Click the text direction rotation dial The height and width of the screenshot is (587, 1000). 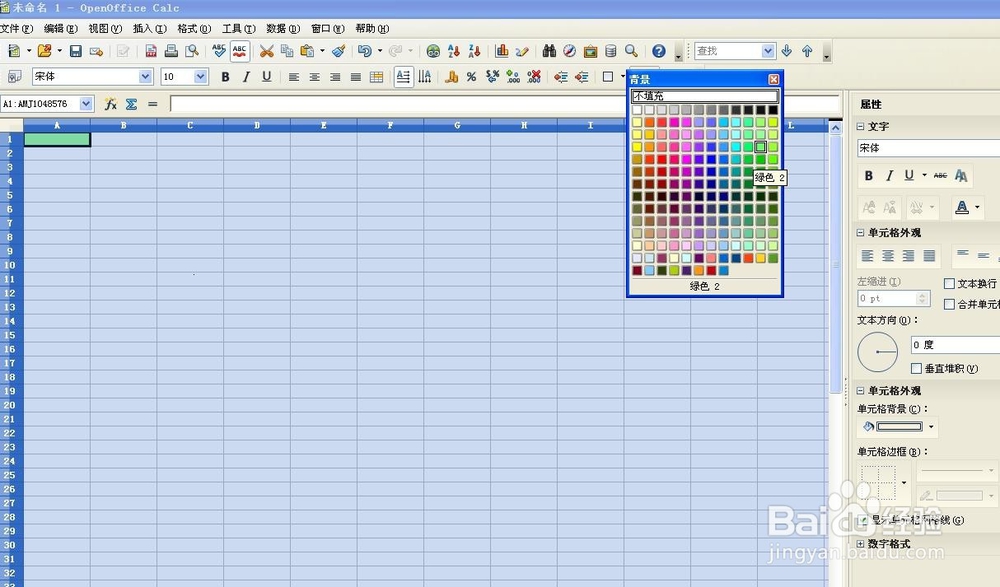pos(878,352)
